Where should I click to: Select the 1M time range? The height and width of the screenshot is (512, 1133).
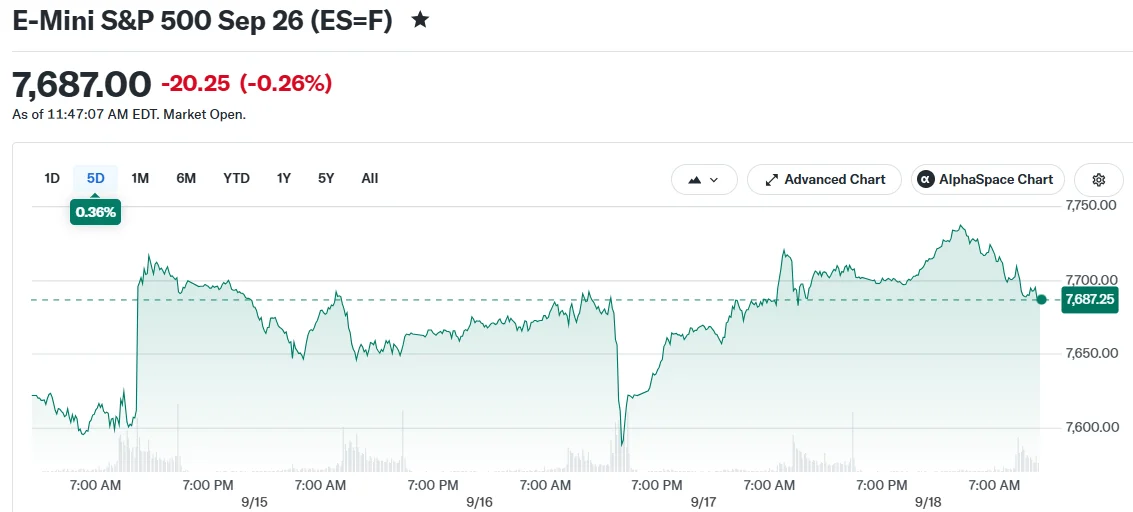pos(140,178)
